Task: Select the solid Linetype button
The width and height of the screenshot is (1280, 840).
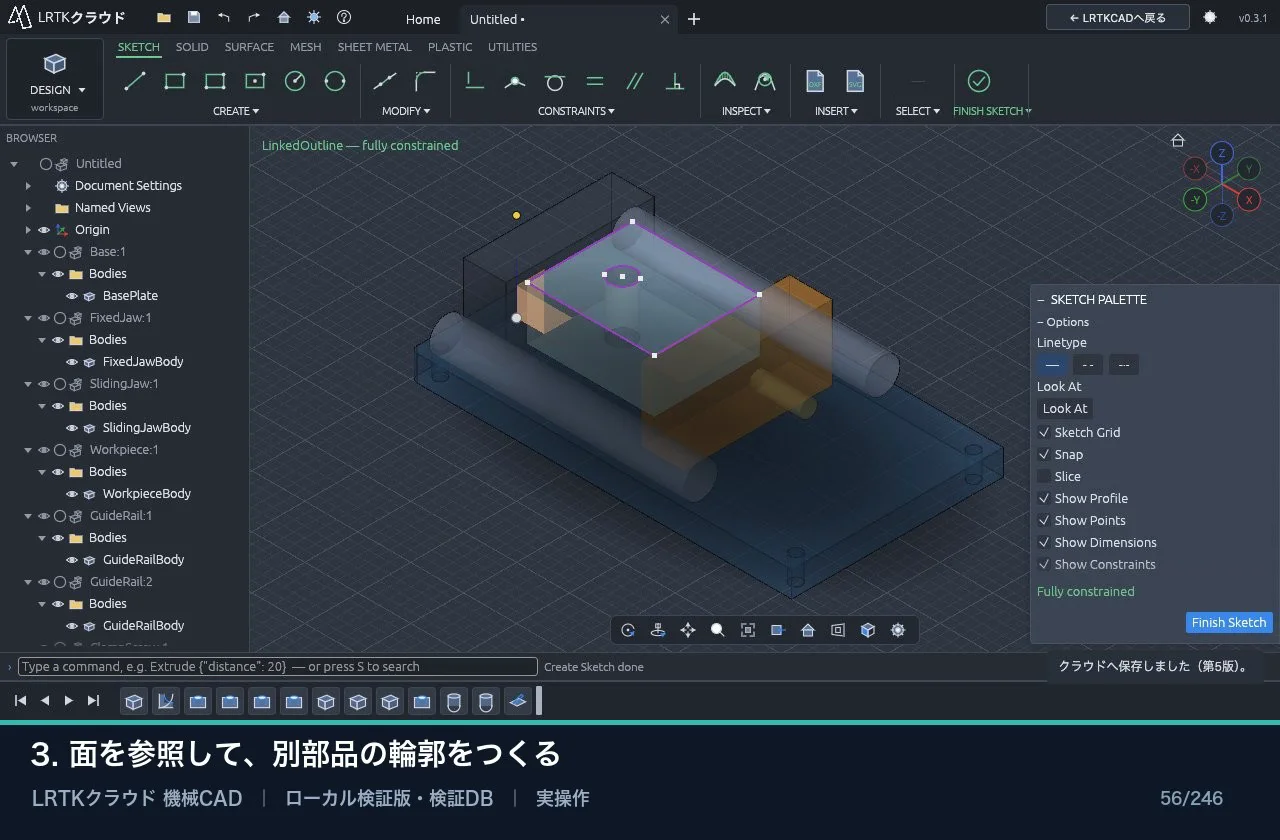Action: coord(1051,365)
